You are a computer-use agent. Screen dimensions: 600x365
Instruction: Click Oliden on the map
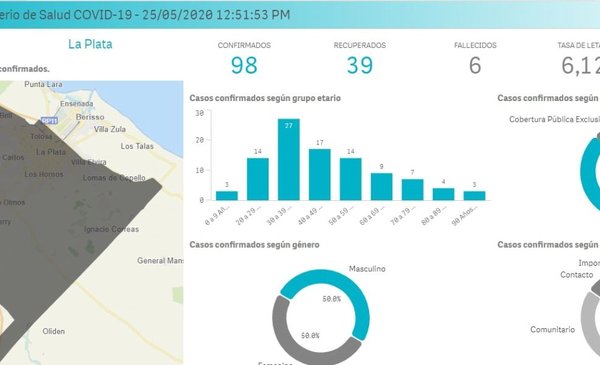(x=54, y=331)
